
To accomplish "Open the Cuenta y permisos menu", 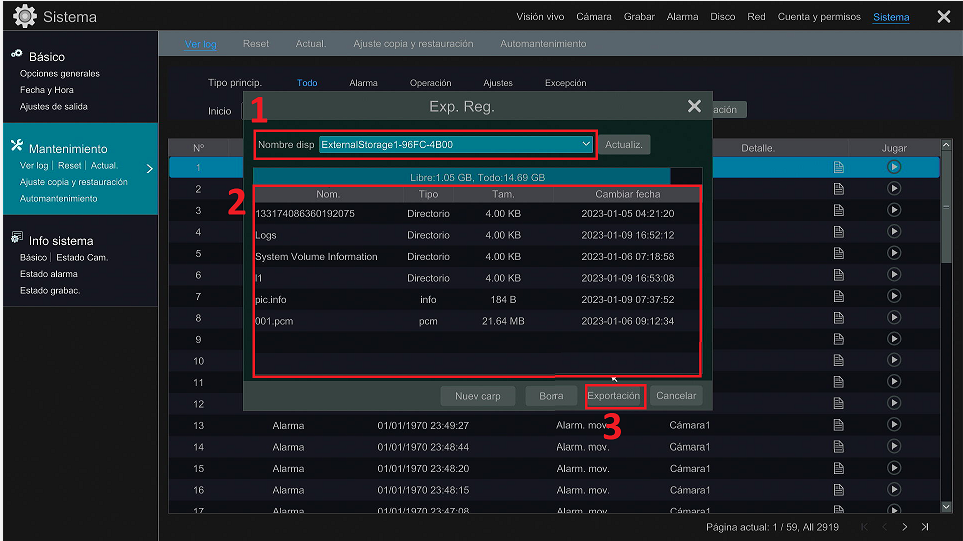I will tap(818, 17).
